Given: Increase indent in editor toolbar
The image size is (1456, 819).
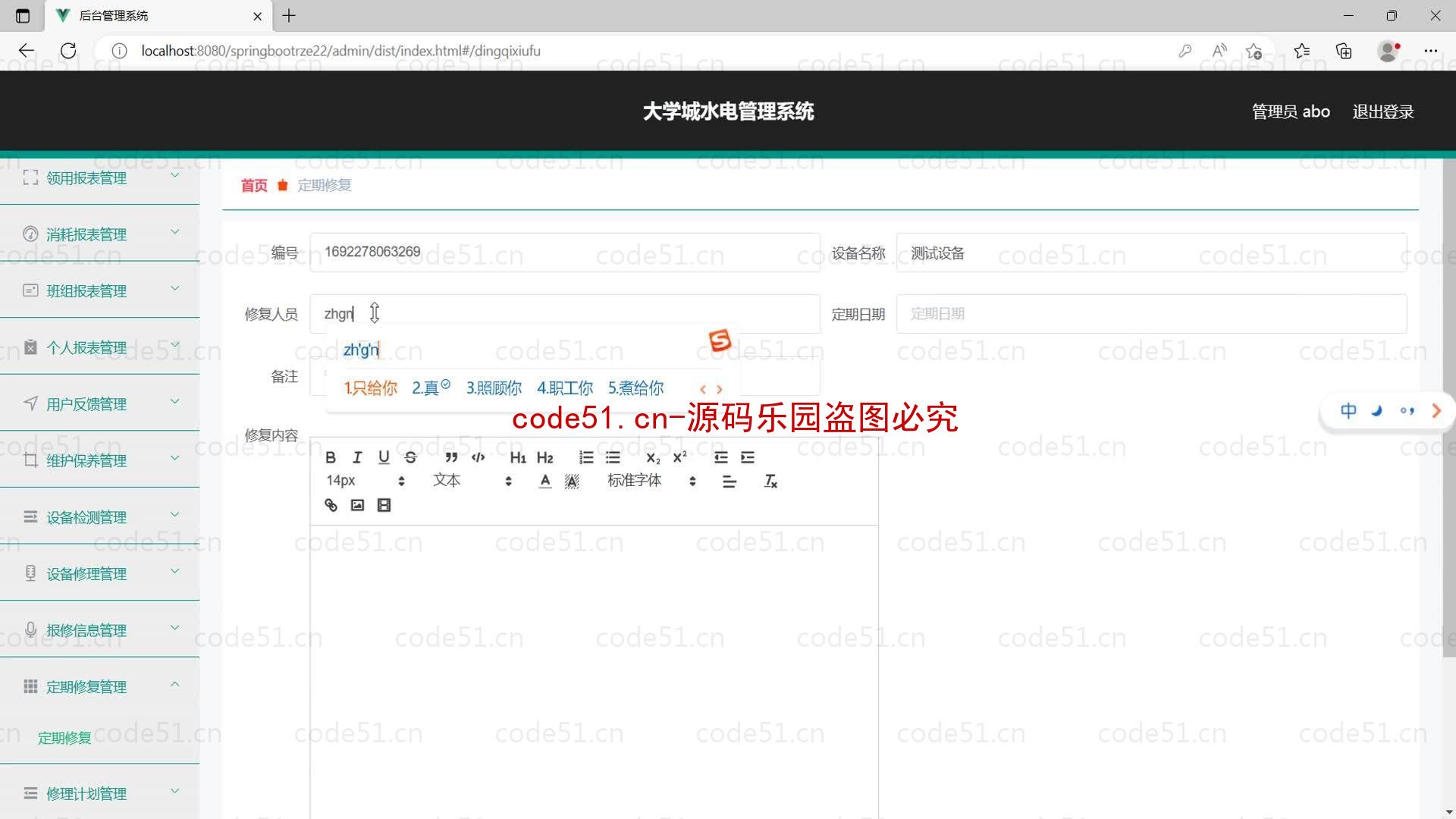Looking at the screenshot, I should [x=748, y=457].
